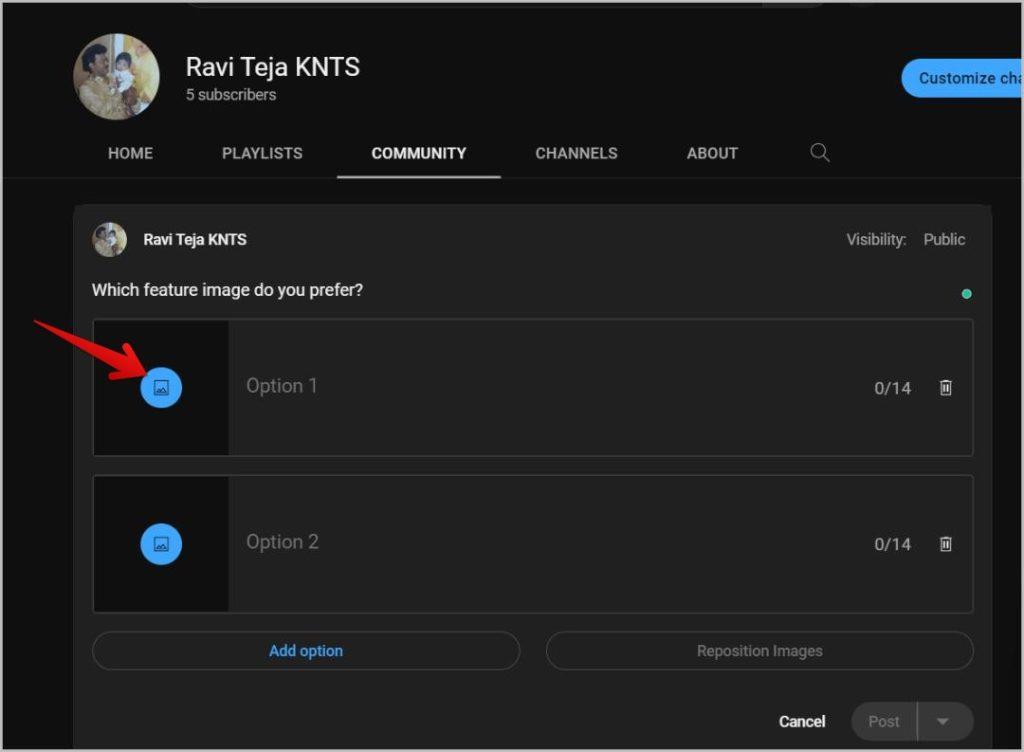
Task: Open channel search magnifier icon
Action: click(820, 153)
